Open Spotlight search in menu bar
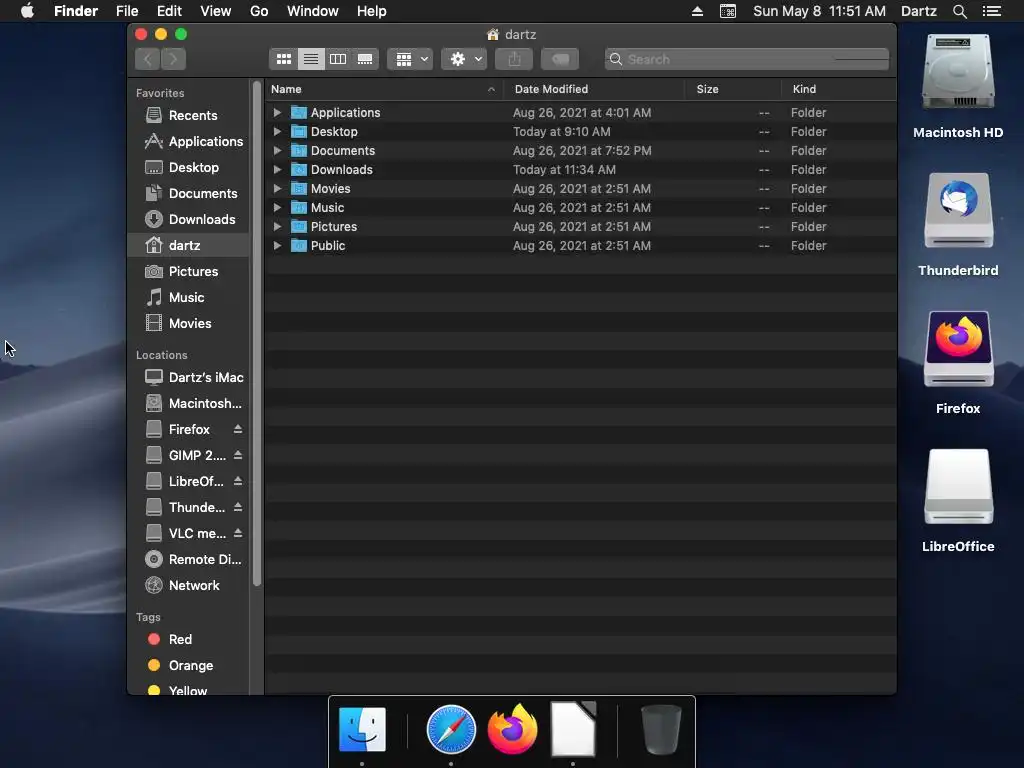1024x768 pixels. coord(959,11)
